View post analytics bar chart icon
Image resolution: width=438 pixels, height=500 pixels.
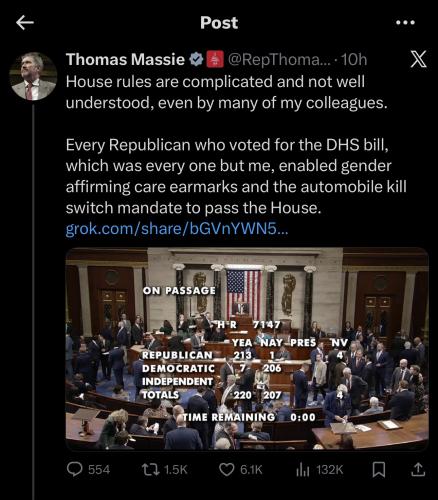(303, 470)
